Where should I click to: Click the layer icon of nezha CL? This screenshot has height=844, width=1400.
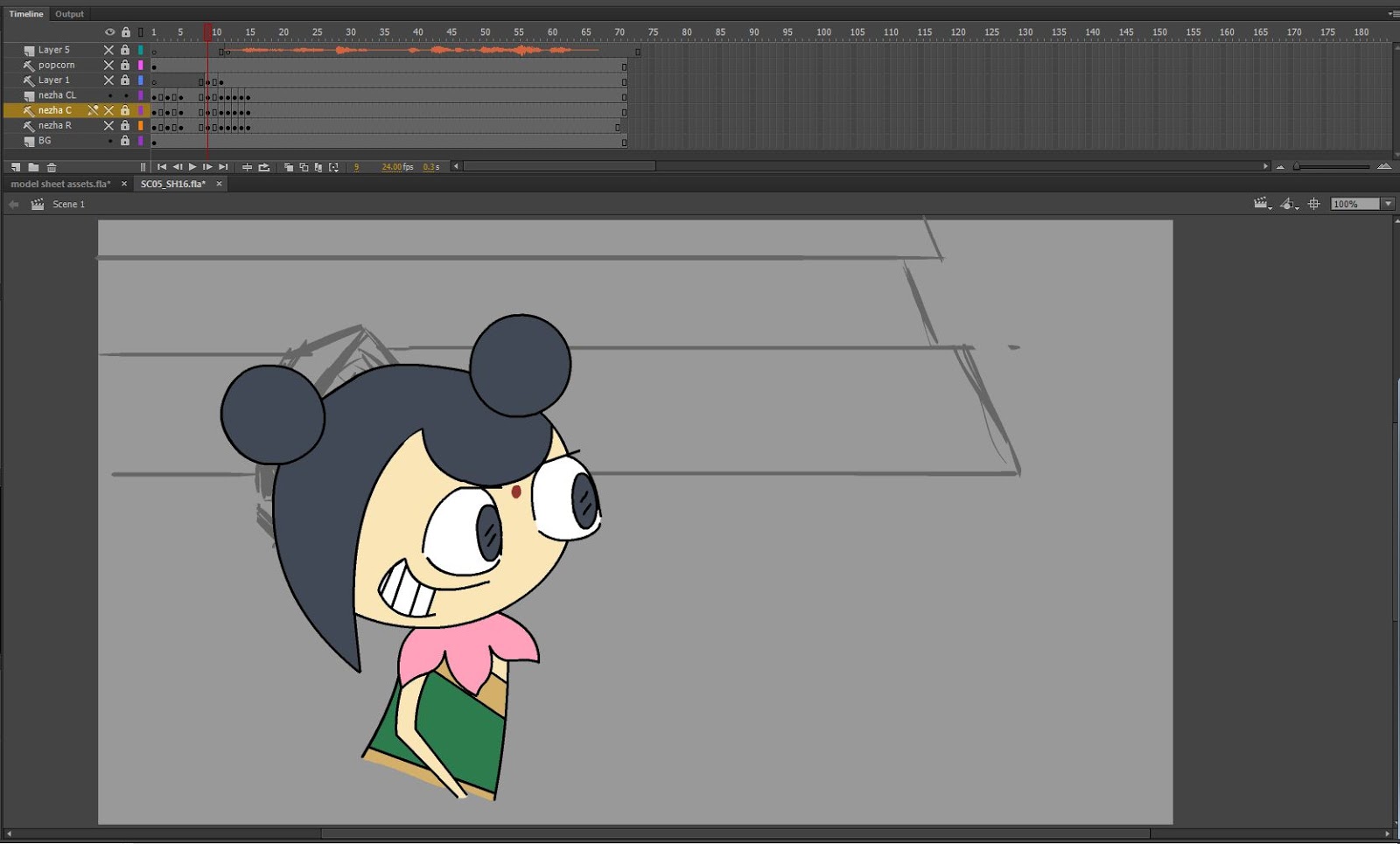tap(29, 95)
